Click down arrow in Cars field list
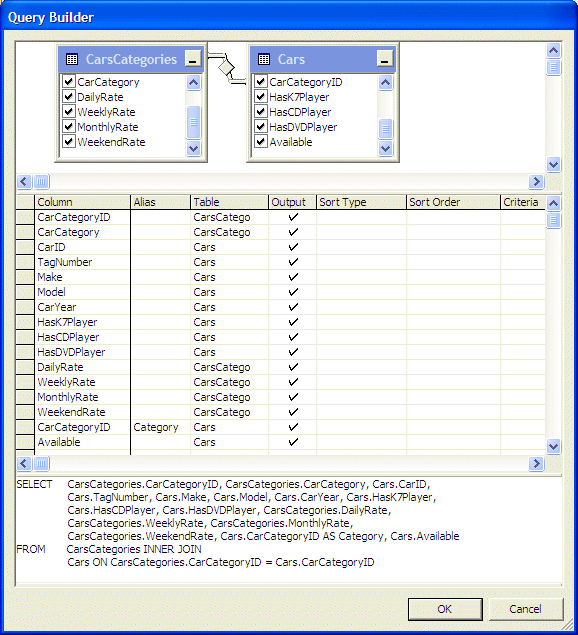Image resolution: width=578 pixels, height=635 pixels. pos(385,149)
